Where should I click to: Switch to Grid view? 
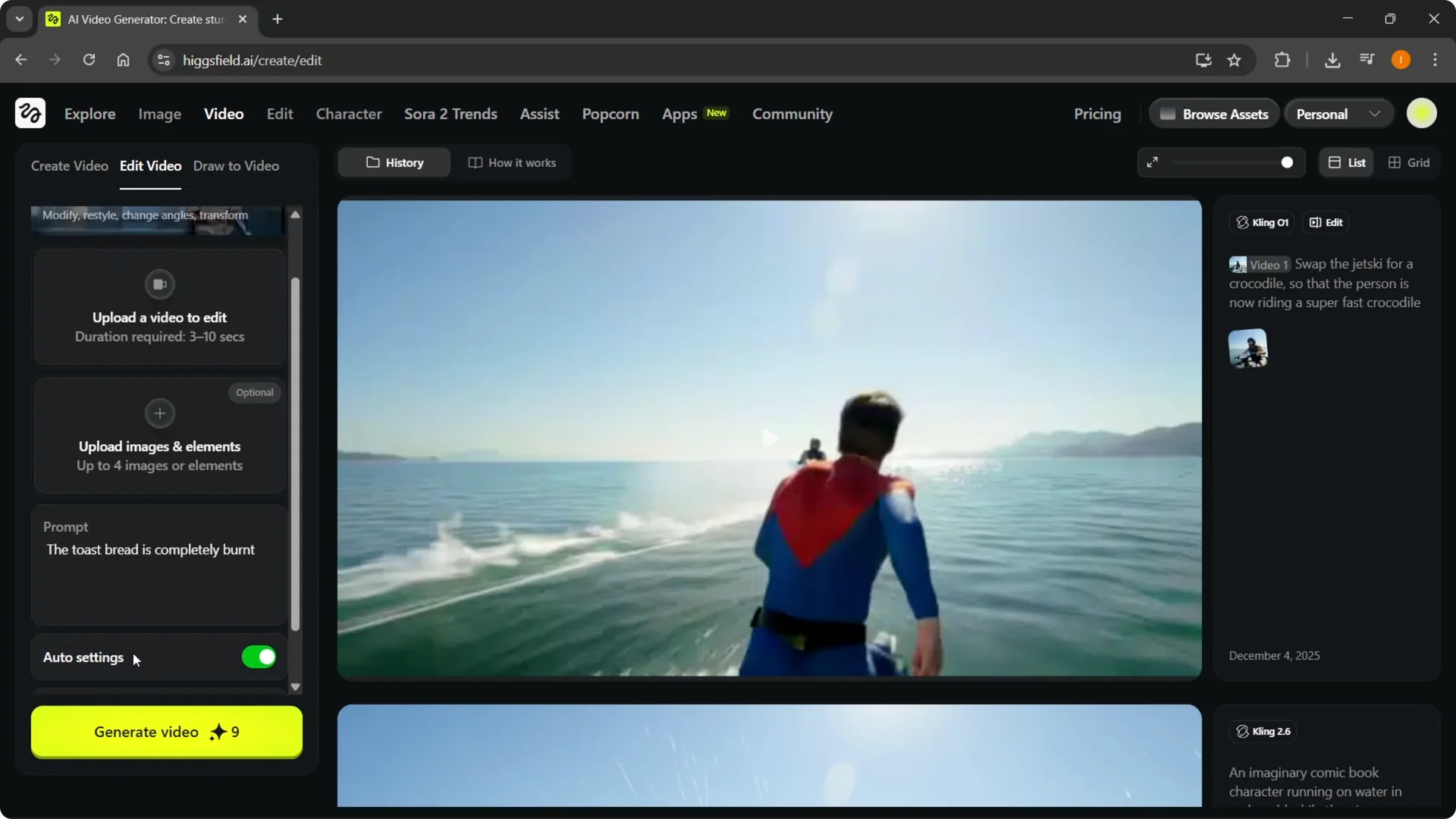[x=1410, y=162]
